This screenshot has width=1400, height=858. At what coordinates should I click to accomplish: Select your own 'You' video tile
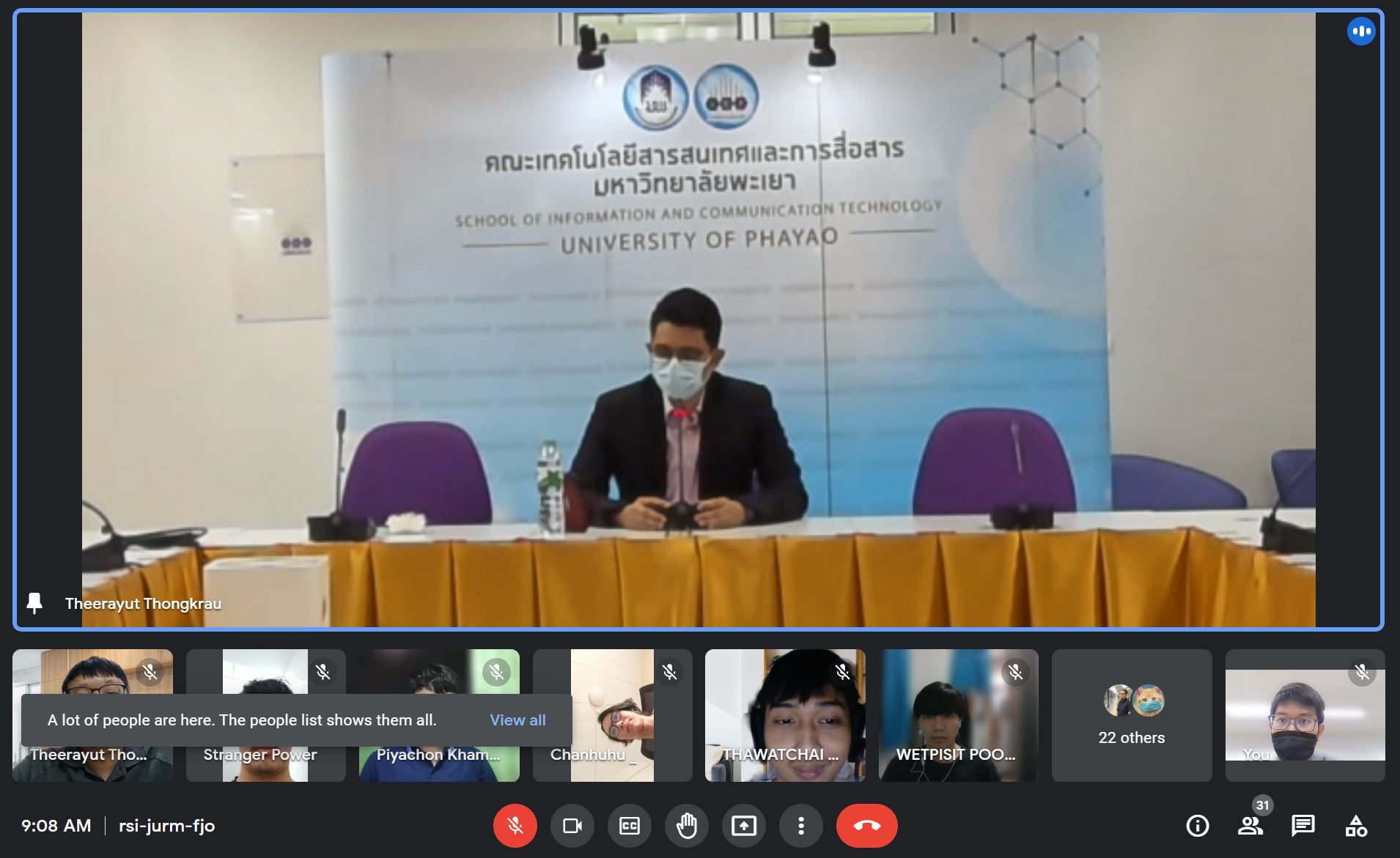pyautogui.click(x=1305, y=715)
